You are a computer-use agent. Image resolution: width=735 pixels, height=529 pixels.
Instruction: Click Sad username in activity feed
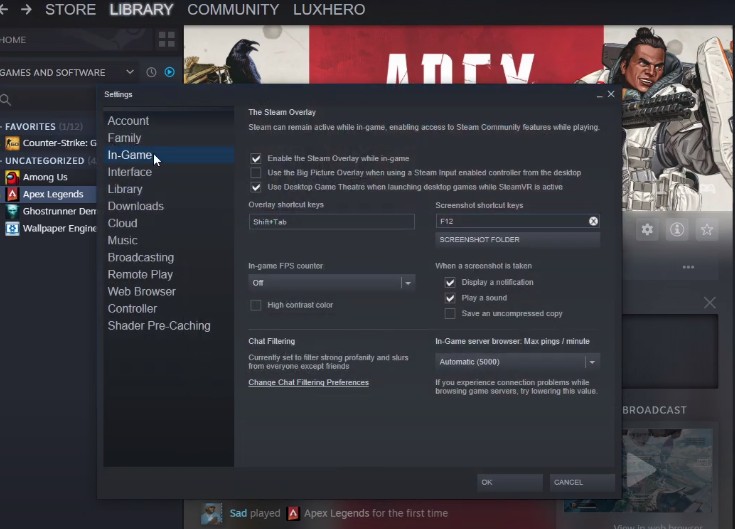click(x=238, y=514)
